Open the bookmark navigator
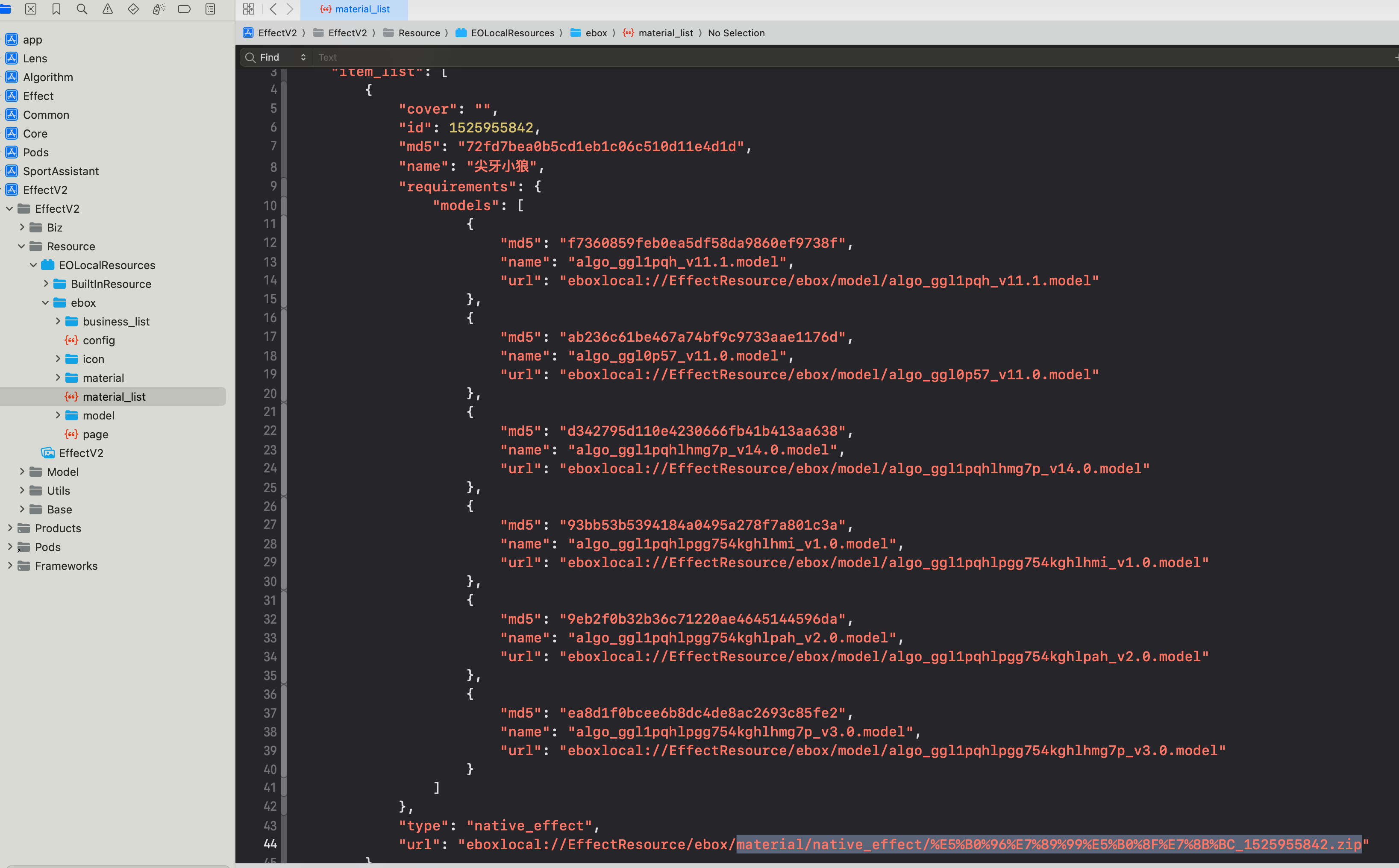The width and height of the screenshot is (1399, 868). tap(56, 9)
